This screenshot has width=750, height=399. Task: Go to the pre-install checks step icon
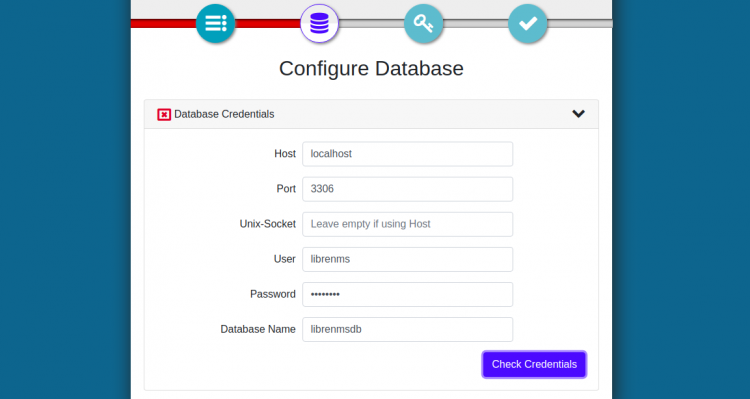[215, 23]
